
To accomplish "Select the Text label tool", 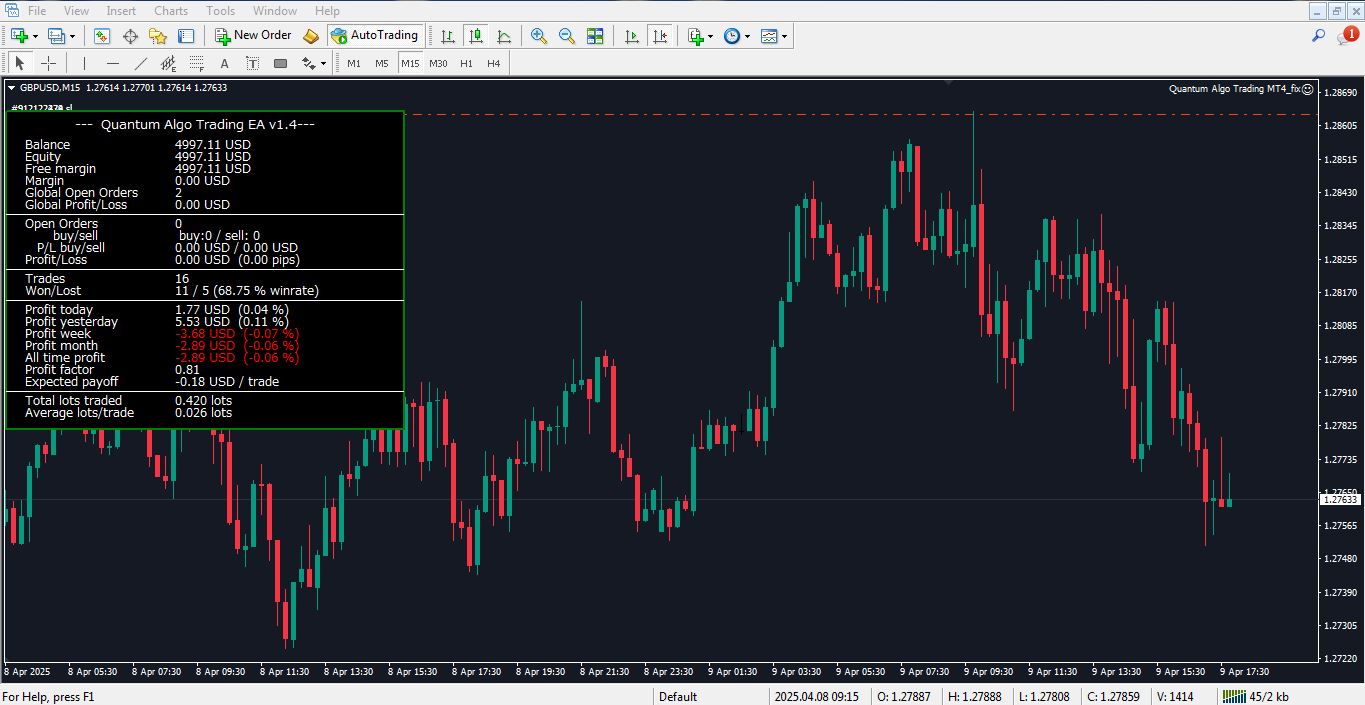I will [224, 63].
